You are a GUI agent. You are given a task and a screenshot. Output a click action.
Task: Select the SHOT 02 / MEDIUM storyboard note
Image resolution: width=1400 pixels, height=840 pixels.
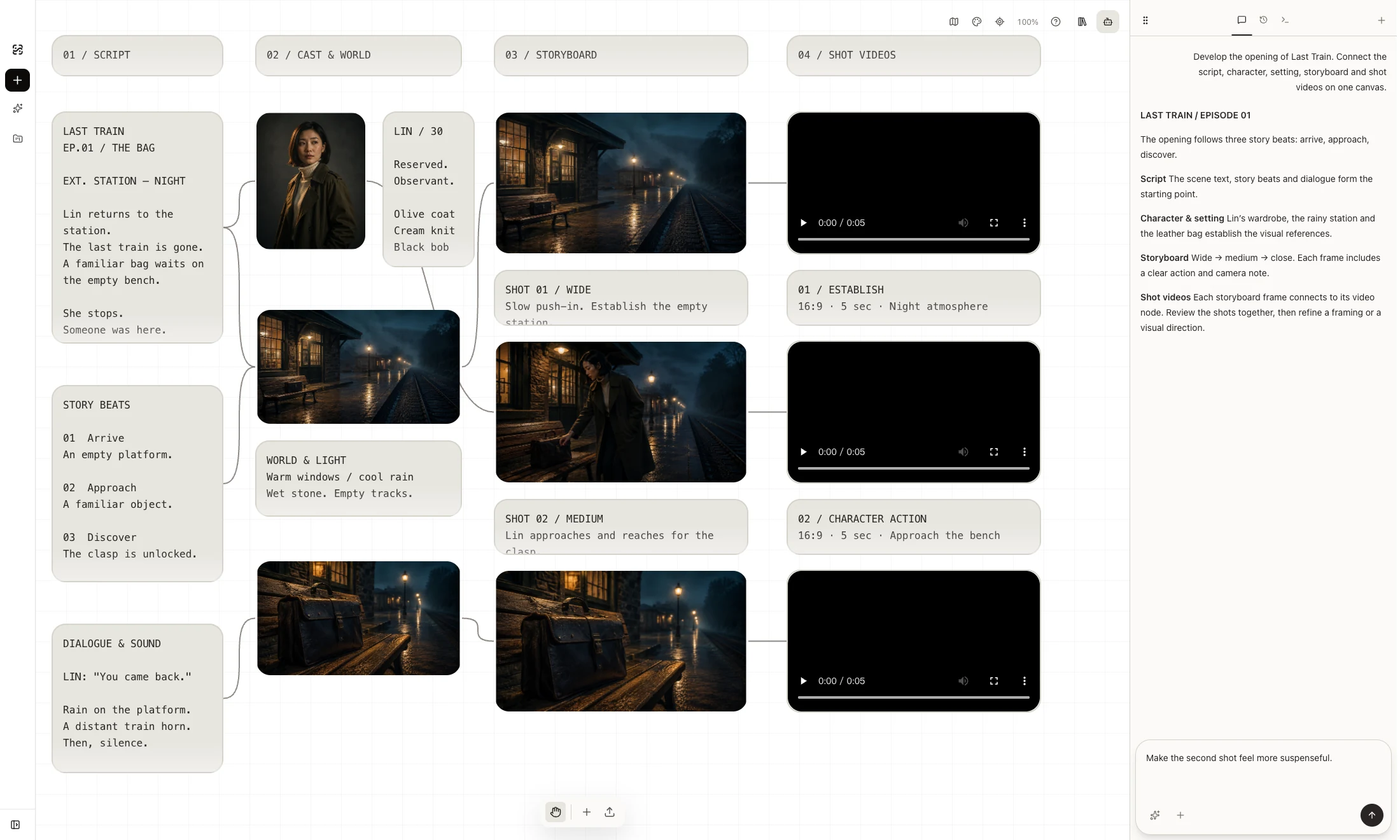pos(621,527)
